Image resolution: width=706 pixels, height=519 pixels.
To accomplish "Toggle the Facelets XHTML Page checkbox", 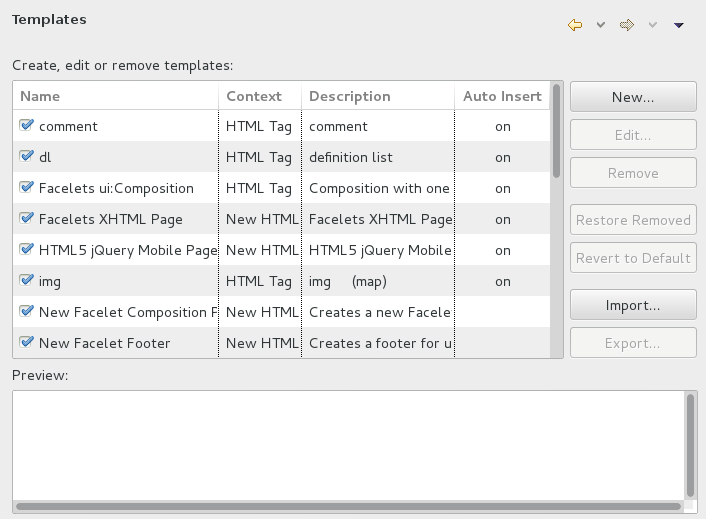I will tap(27, 219).
